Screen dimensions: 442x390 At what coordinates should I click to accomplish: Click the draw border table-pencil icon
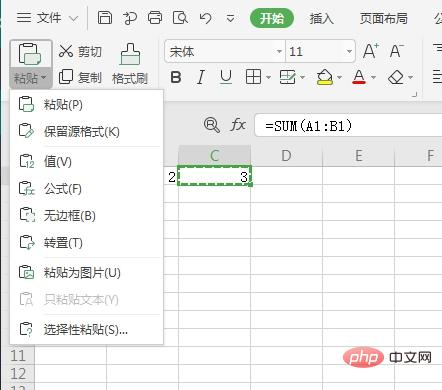(287, 77)
